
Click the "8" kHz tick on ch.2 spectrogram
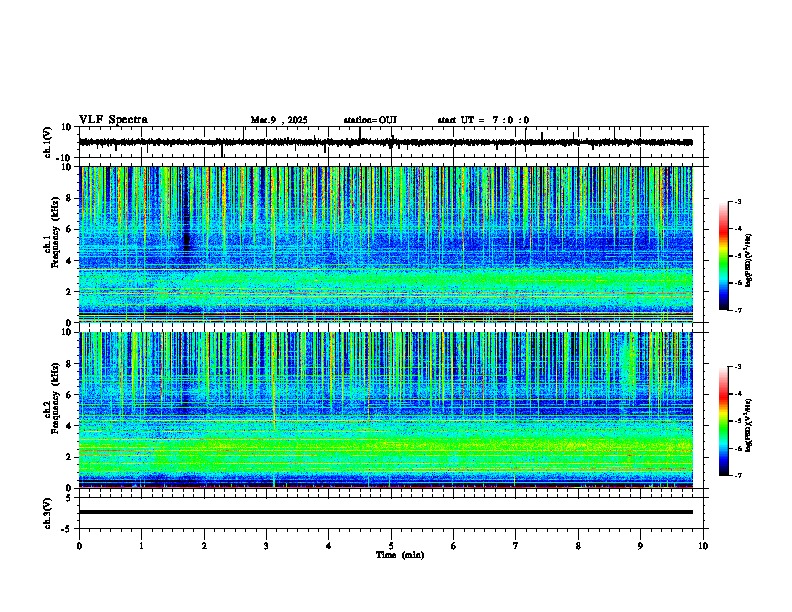pos(69,364)
